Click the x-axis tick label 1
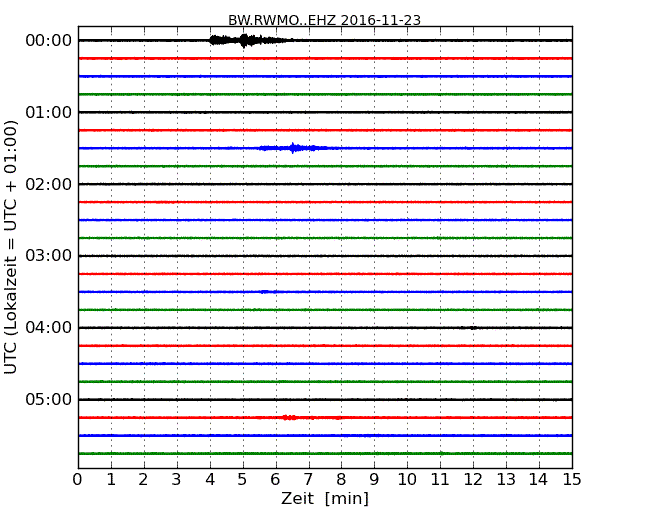Viewport: 650px width, 520px height. coord(111,480)
